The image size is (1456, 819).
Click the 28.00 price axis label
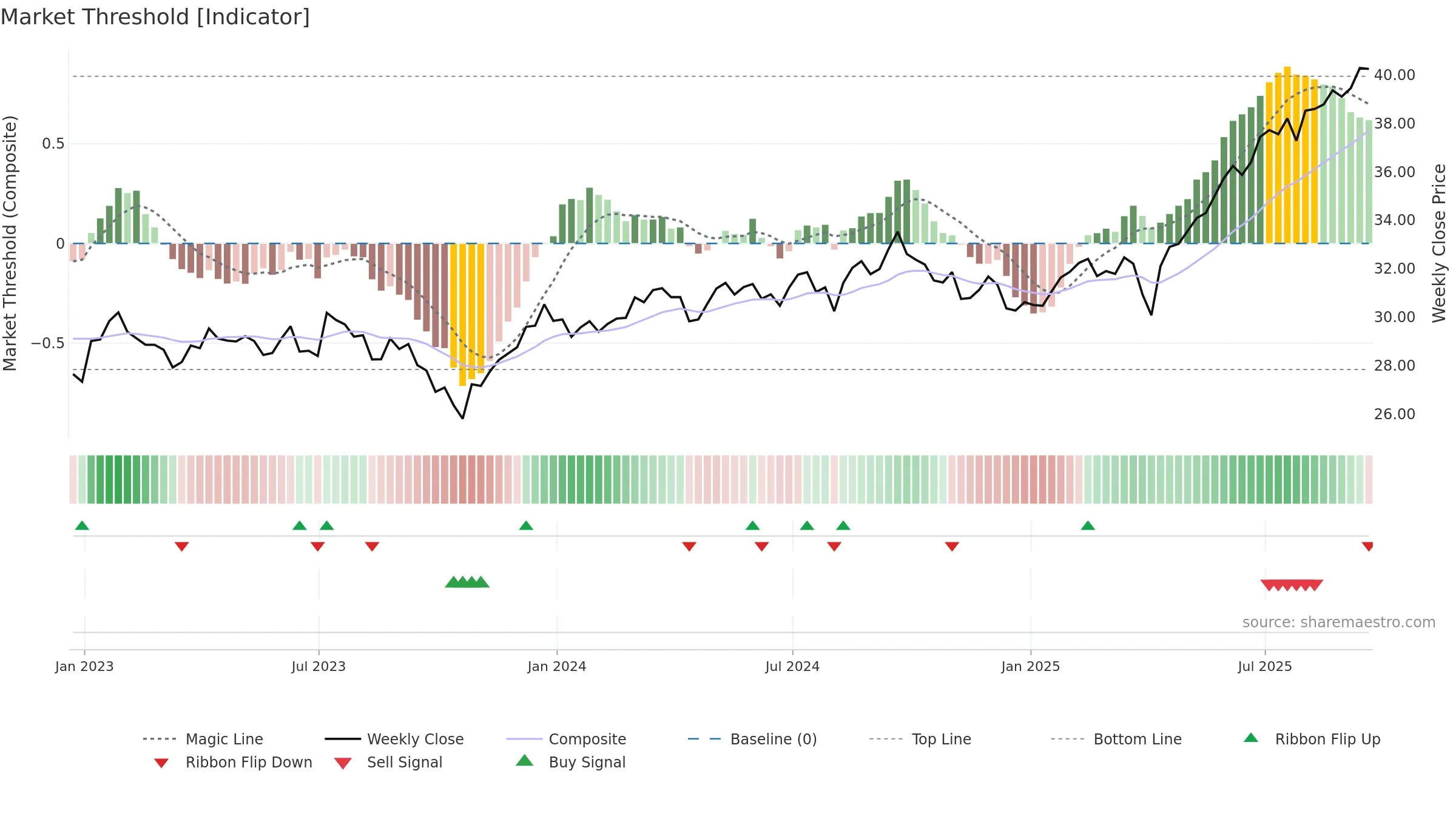(x=1394, y=365)
